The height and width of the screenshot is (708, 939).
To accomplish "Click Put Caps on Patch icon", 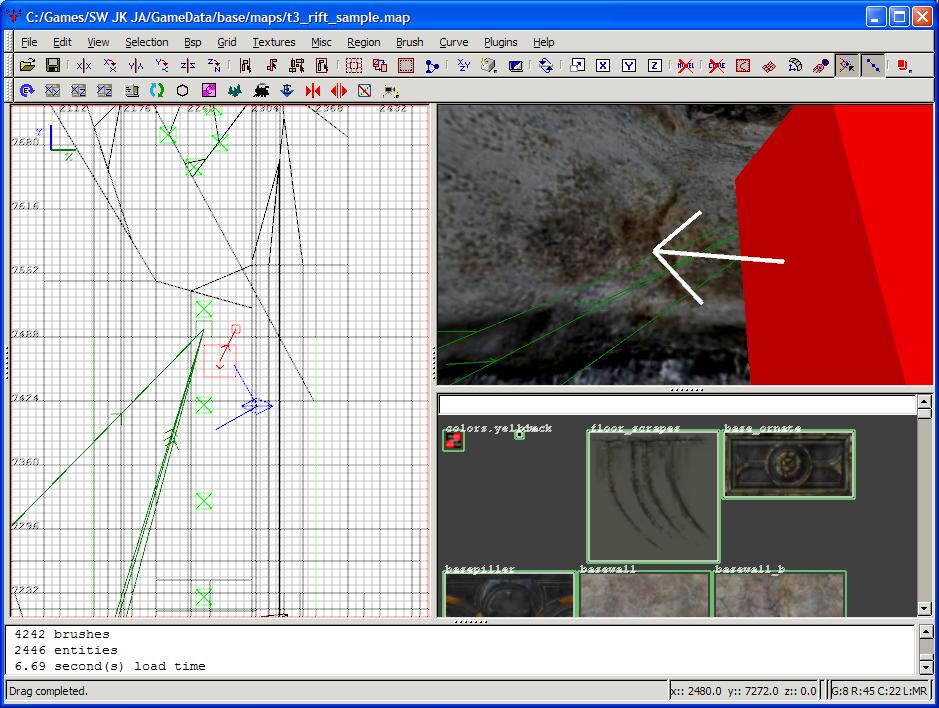I will 821,65.
